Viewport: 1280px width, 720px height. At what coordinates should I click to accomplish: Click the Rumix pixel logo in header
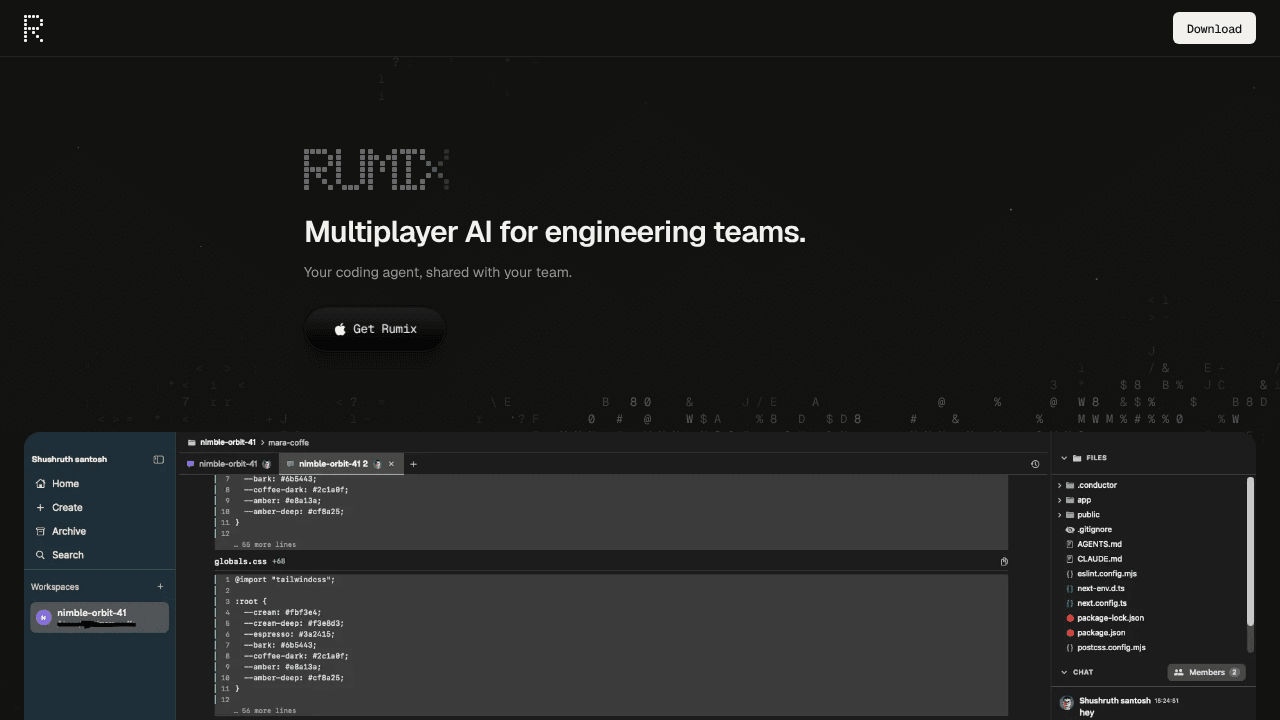coord(33,28)
